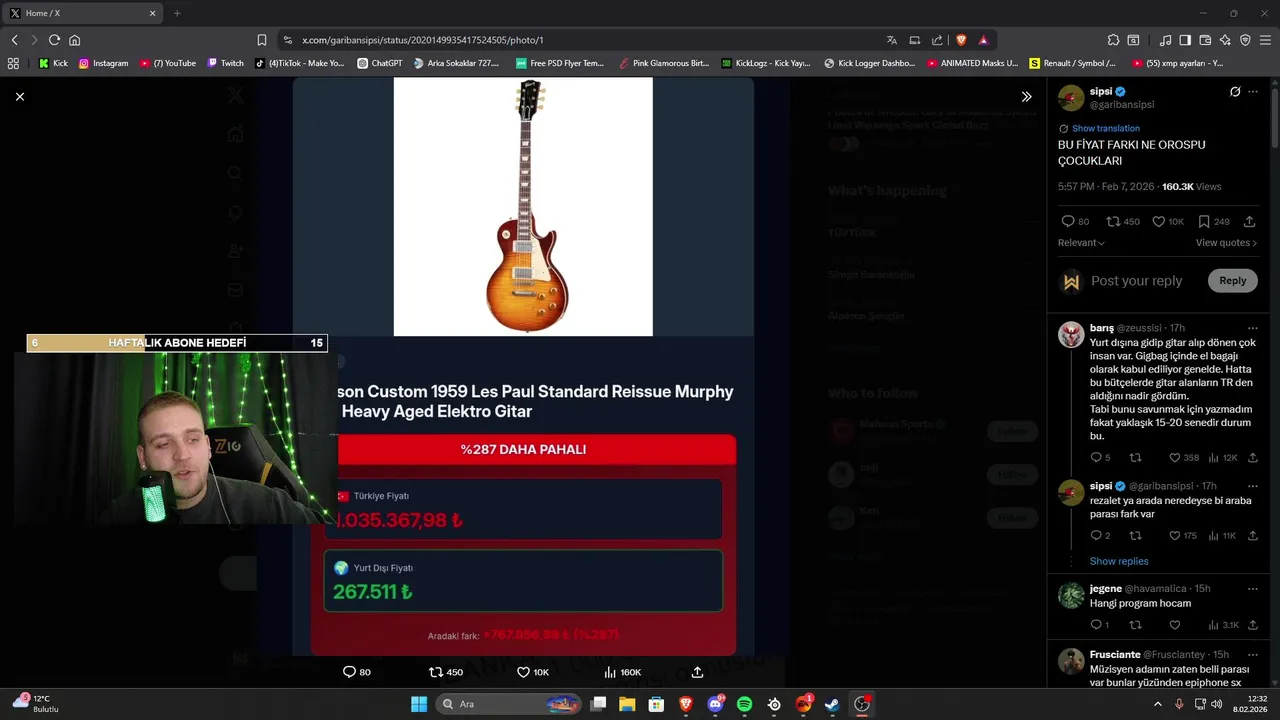Open the Kick bookmark
The width and height of the screenshot is (1280, 720).
(53, 63)
